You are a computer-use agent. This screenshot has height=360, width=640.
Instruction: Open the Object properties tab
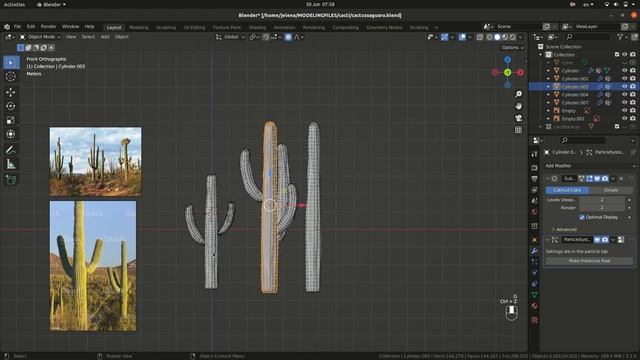tap(534, 240)
